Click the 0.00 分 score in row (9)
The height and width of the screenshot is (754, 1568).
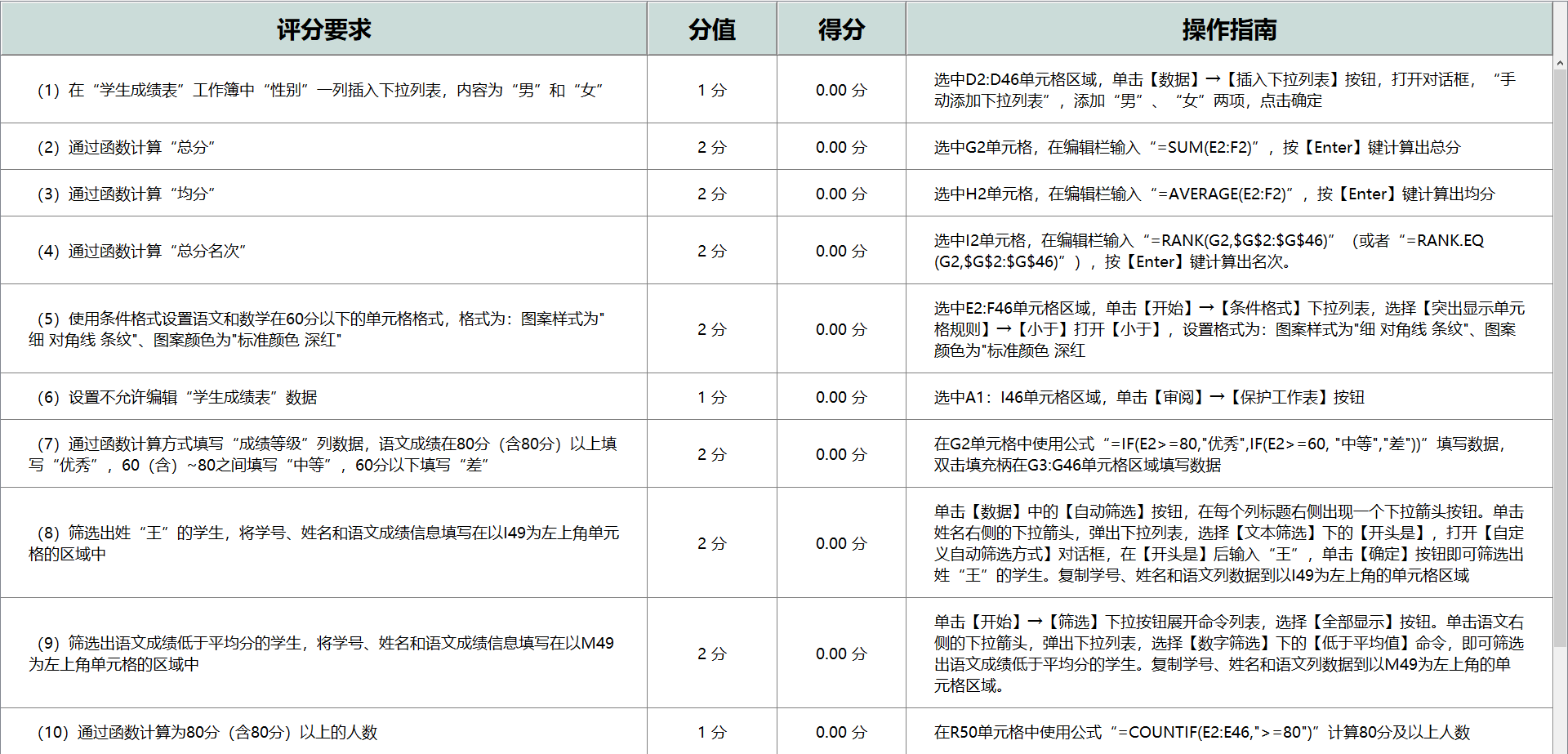click(841, 654)
